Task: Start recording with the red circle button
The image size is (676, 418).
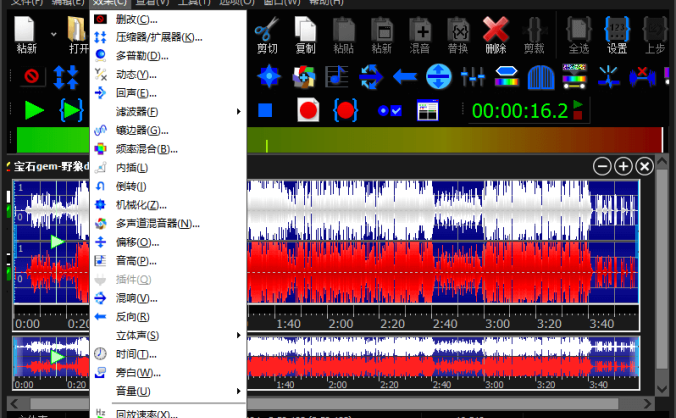Action: pyautogui.click(x=308, y=110)
